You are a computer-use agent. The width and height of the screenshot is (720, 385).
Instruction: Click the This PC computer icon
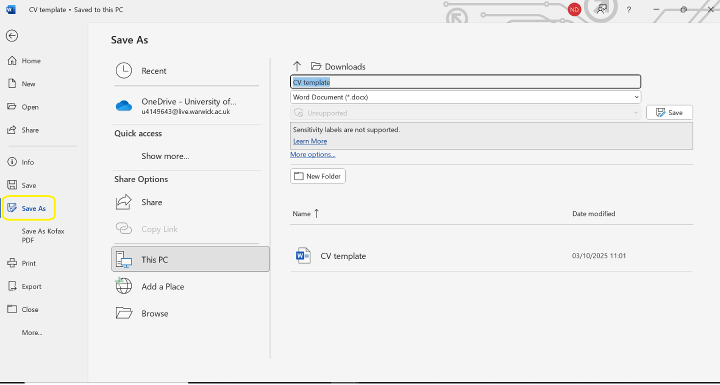click(124, 260)
